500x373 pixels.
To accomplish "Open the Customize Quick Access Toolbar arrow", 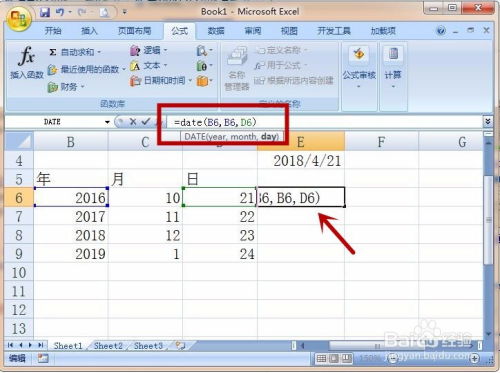I will 124,12.
